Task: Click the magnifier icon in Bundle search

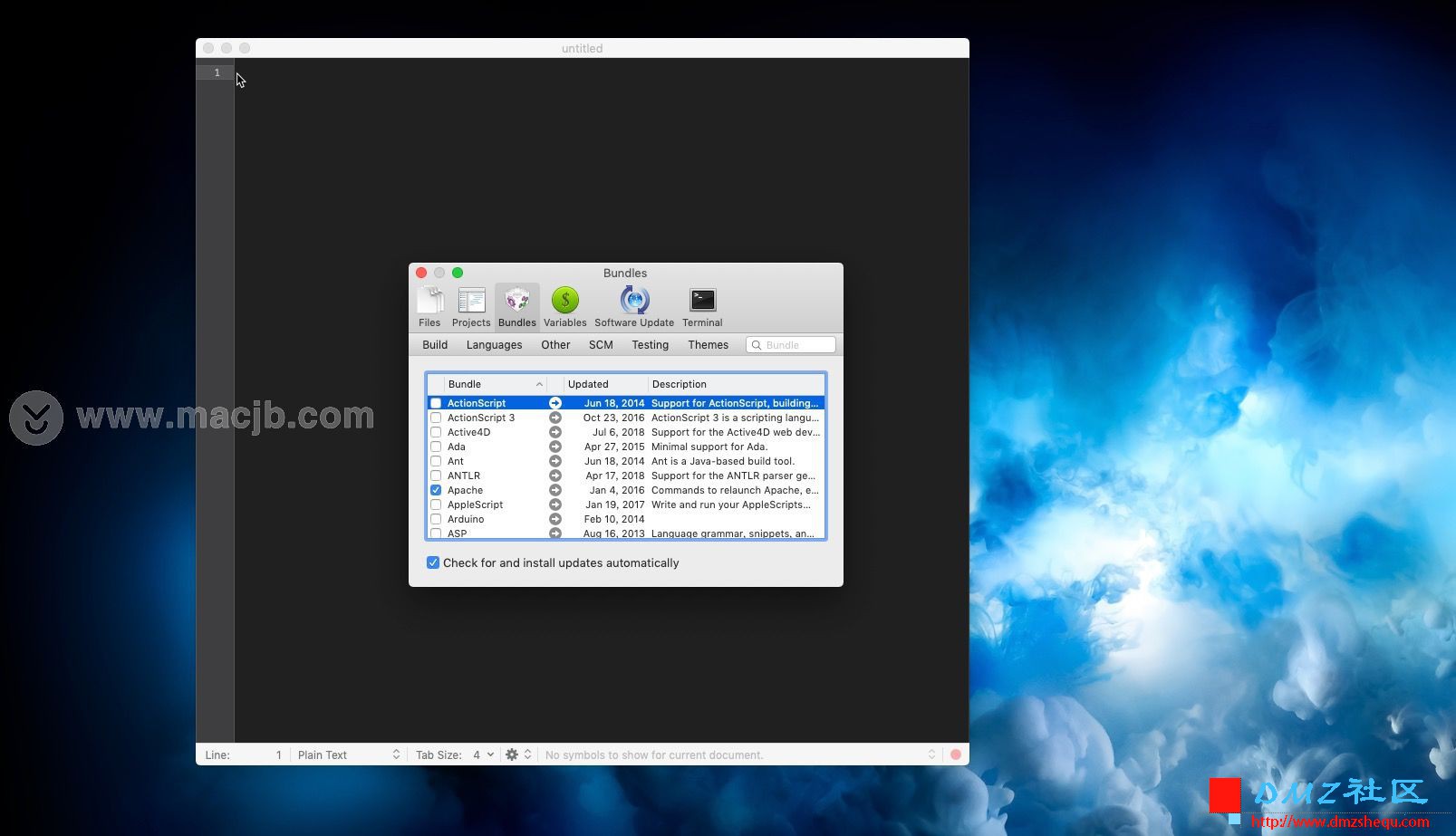Action: point(757,345)
